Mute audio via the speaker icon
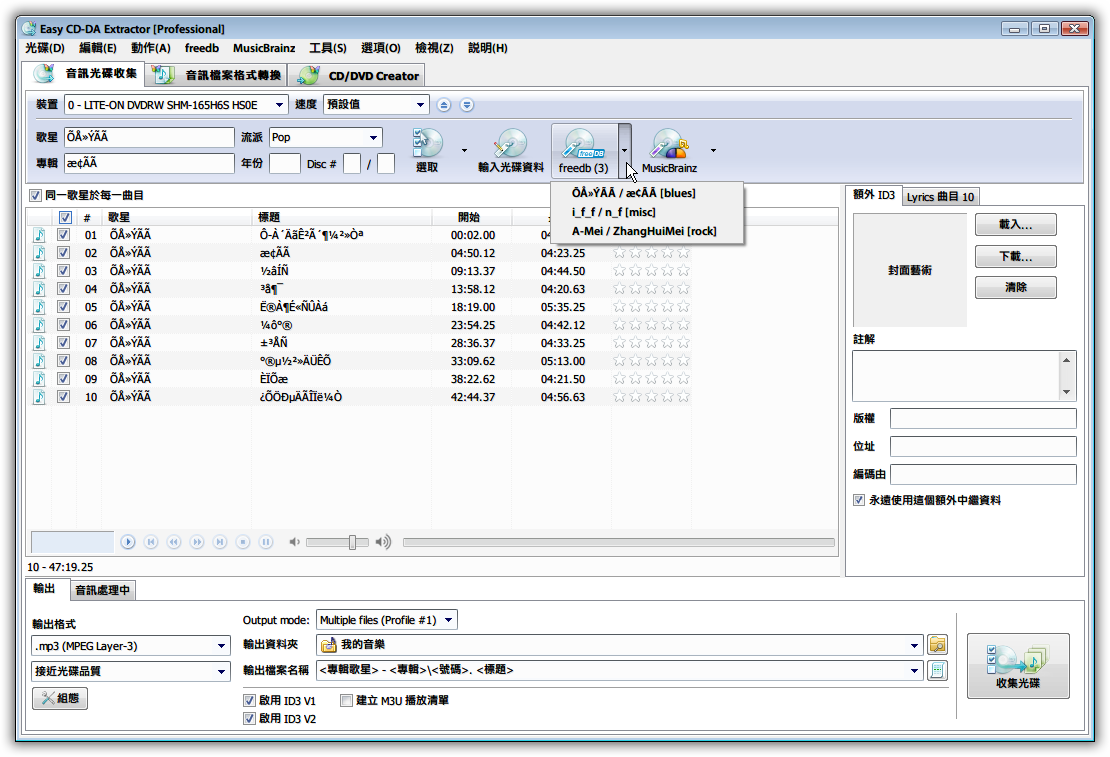 click(297, 542)
